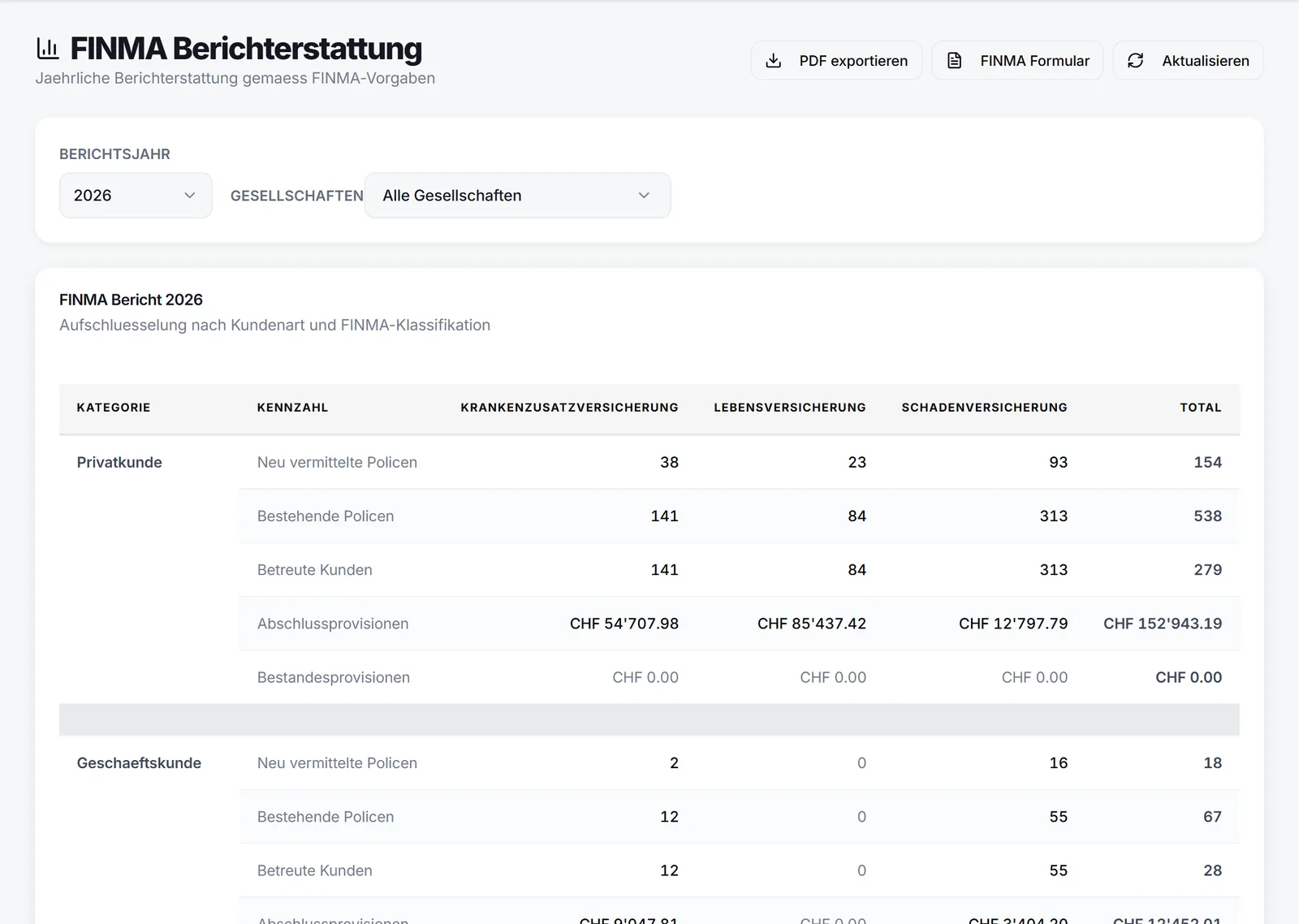The image size is (1299, 924).
Task: Click Geschaeftskunde Neu vermittelte Policen row label
Action: coord(337,763)
